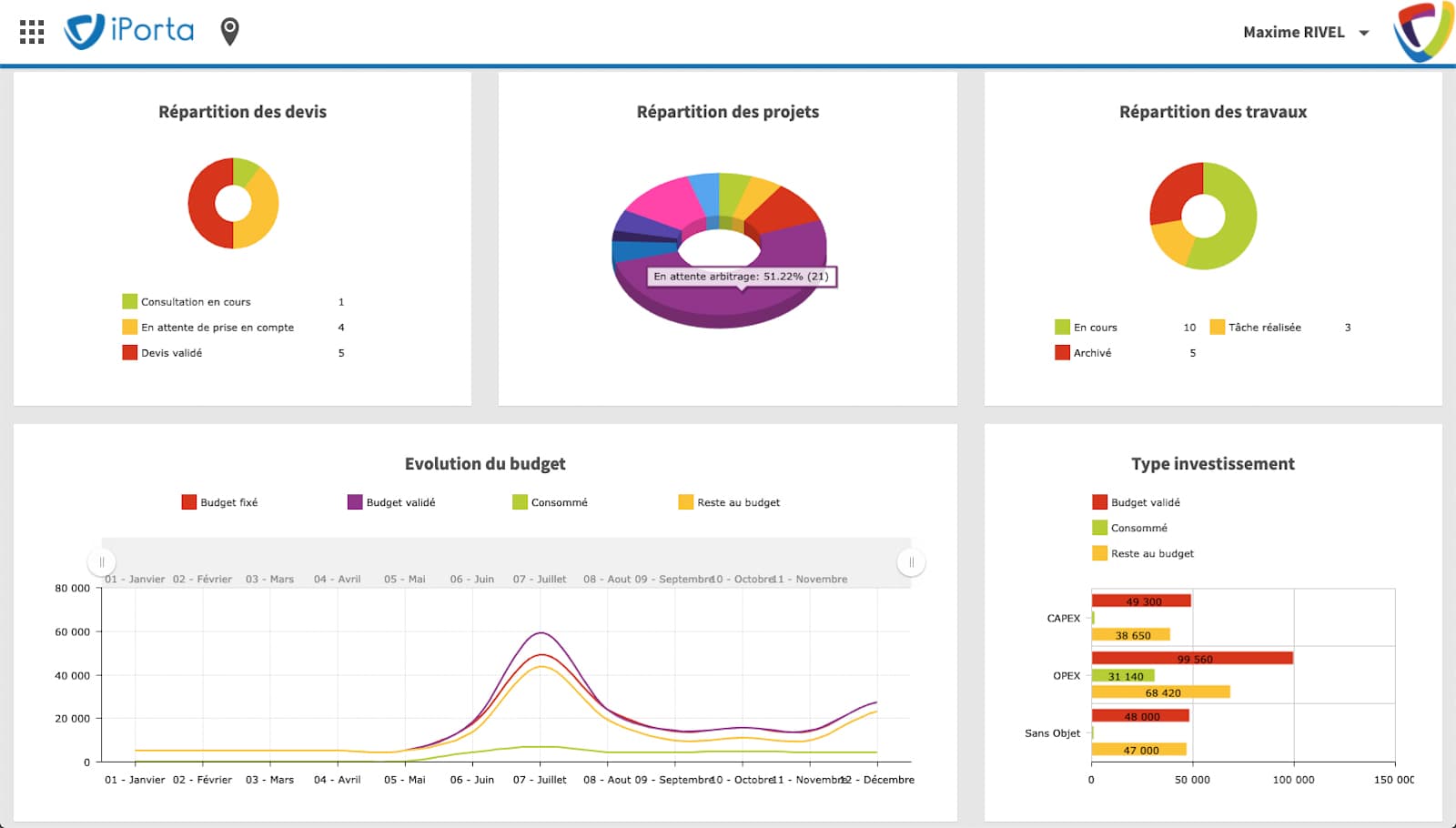Toggle Budget fixé legend in Evolution chart

pyautogui.click(x=220, y=502)
